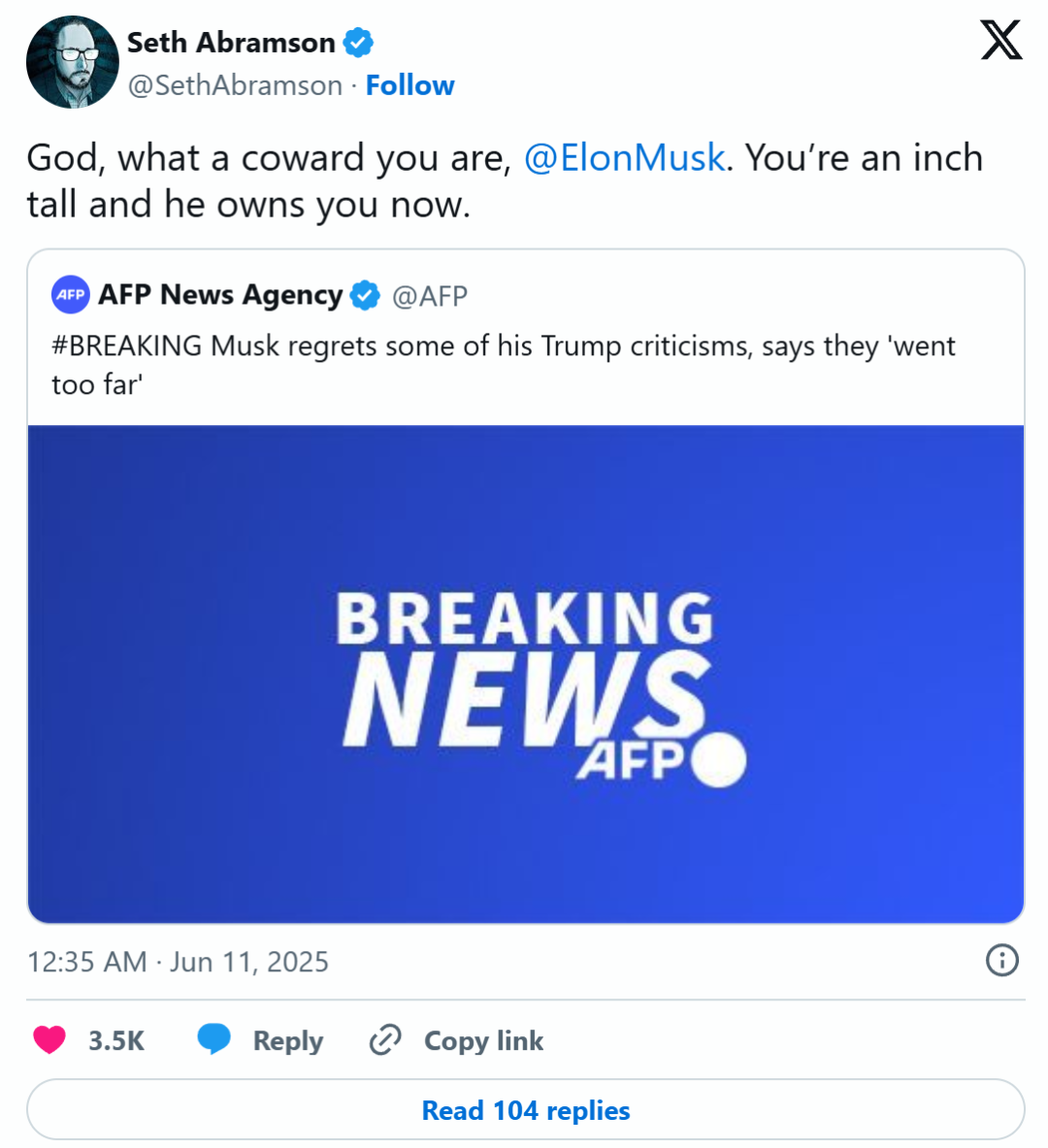Click the AFP News Agency account name

pyautogui.click(x=220, y=295)
